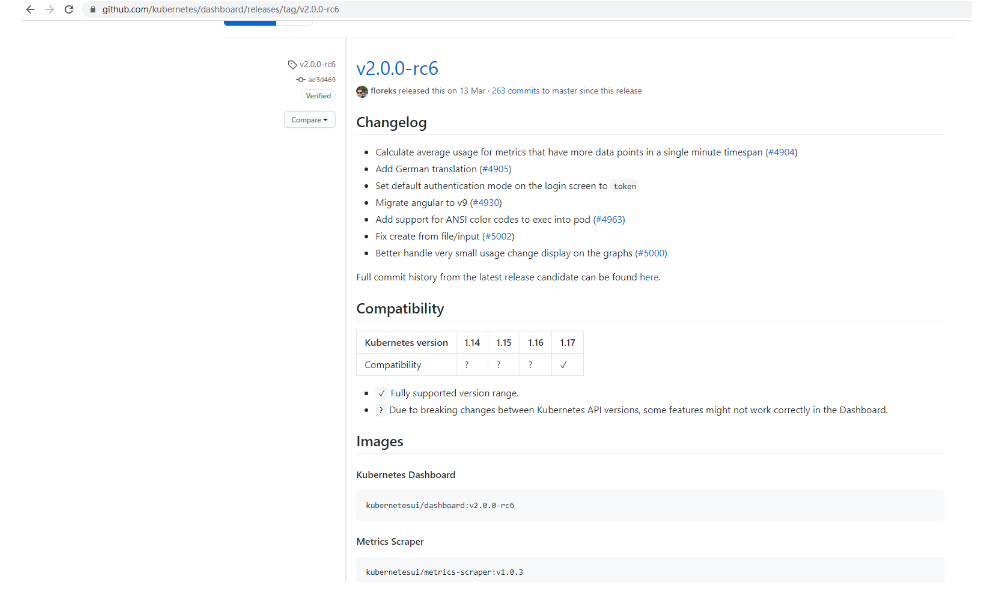Image resolution: width=981 pixels, height=599 pixels.
Task: Click the Images section heading
Action: pos(380,441)
